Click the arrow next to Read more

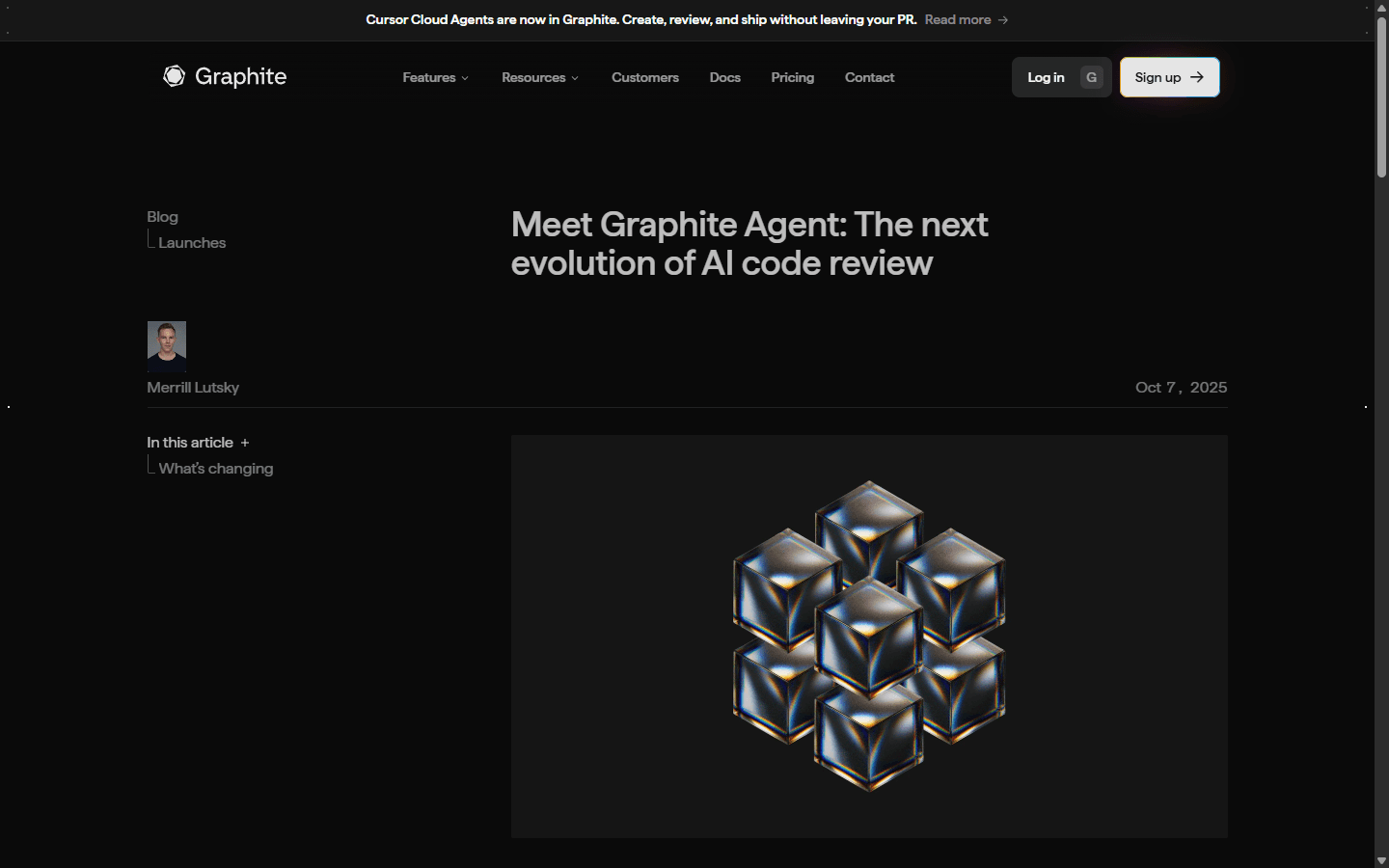[1003, 19]
